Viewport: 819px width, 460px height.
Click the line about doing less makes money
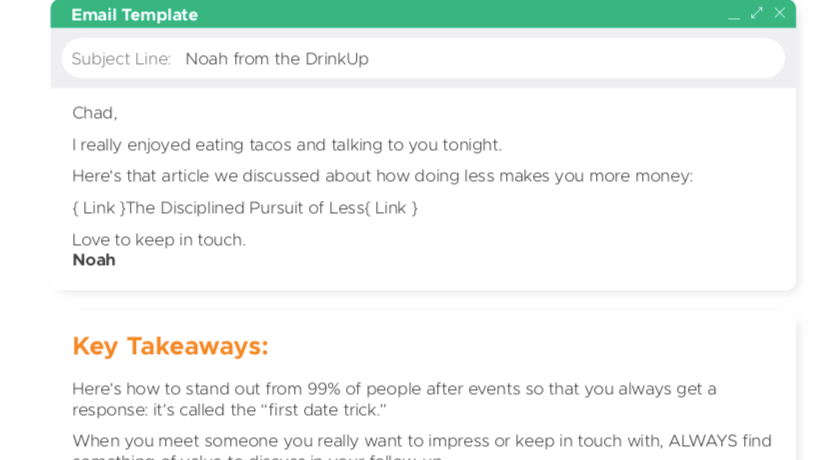[382, 176]
